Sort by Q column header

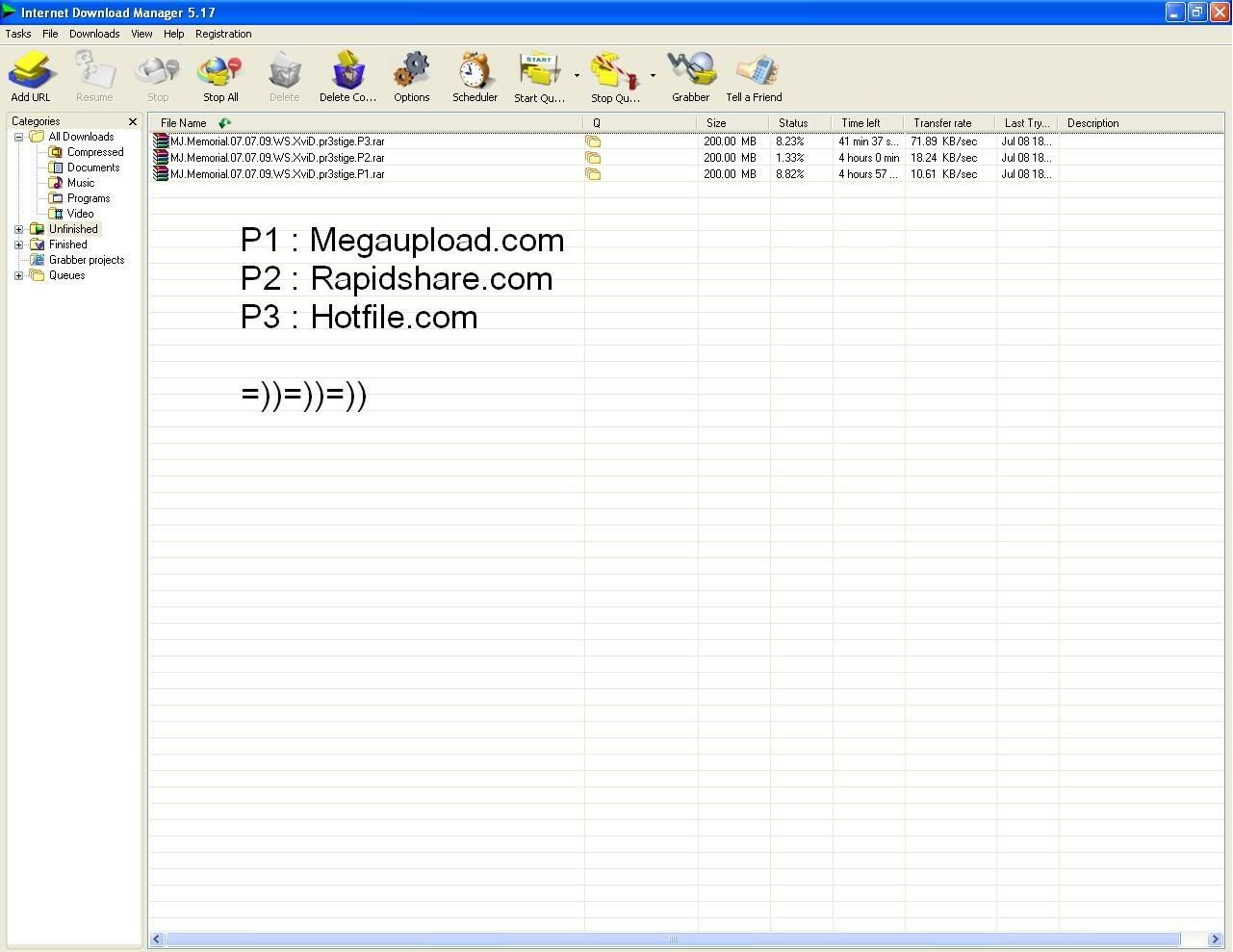coord(640,123)
